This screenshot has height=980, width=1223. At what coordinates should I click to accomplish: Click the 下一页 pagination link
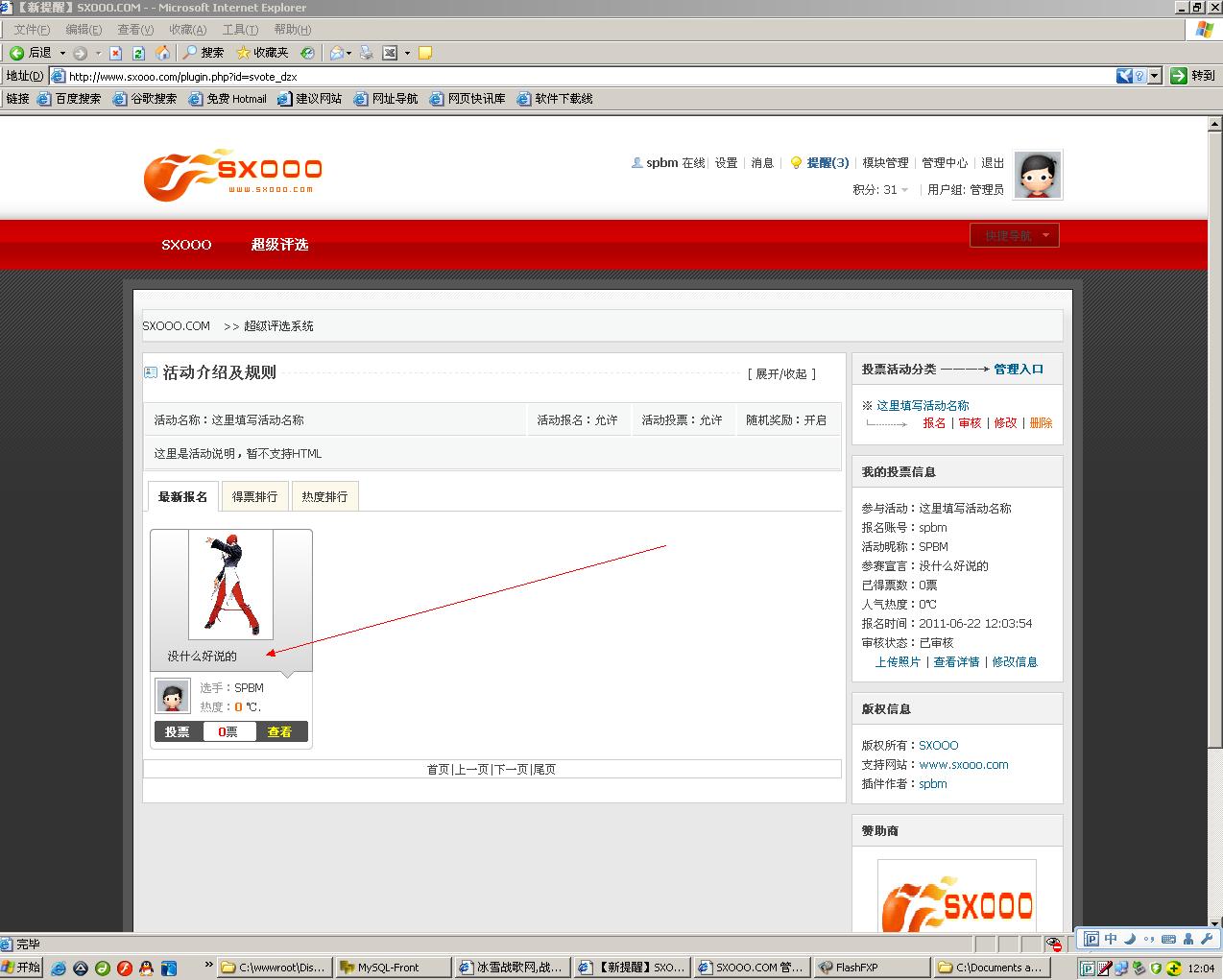click(x=511, y=770)
